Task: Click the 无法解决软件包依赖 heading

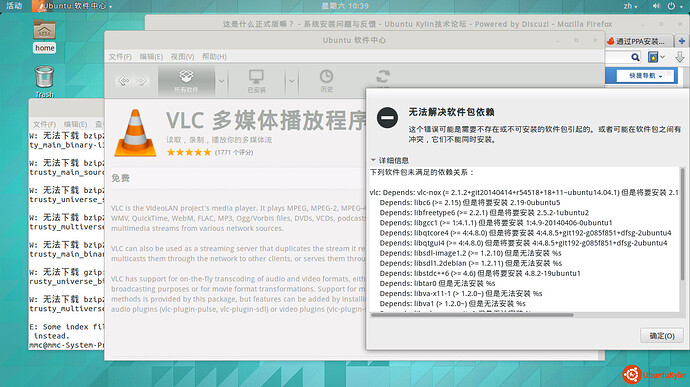Action: click(x=451, y=112)
